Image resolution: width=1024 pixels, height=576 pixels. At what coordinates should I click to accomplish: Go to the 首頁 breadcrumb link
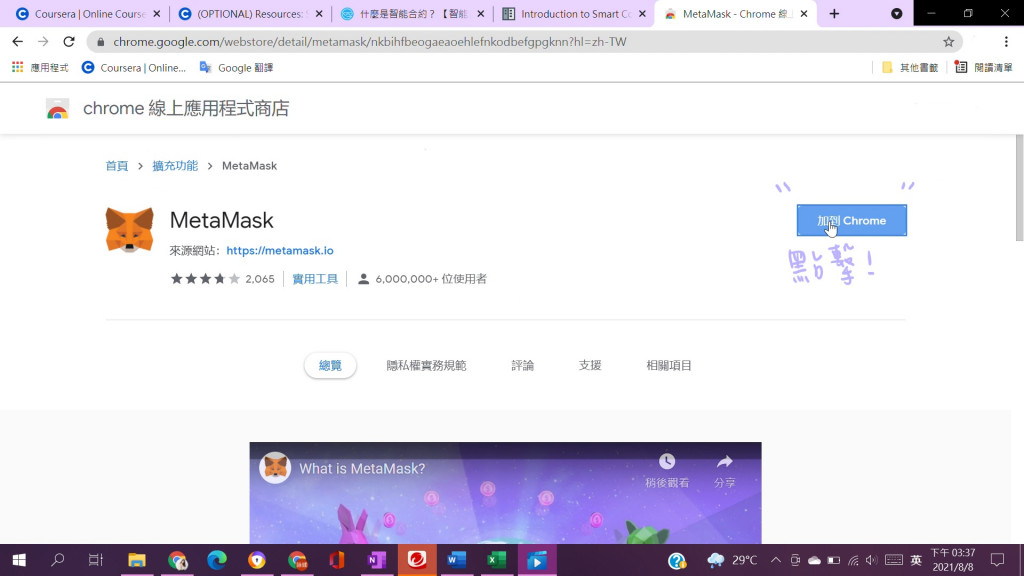(x=117, y=166)
